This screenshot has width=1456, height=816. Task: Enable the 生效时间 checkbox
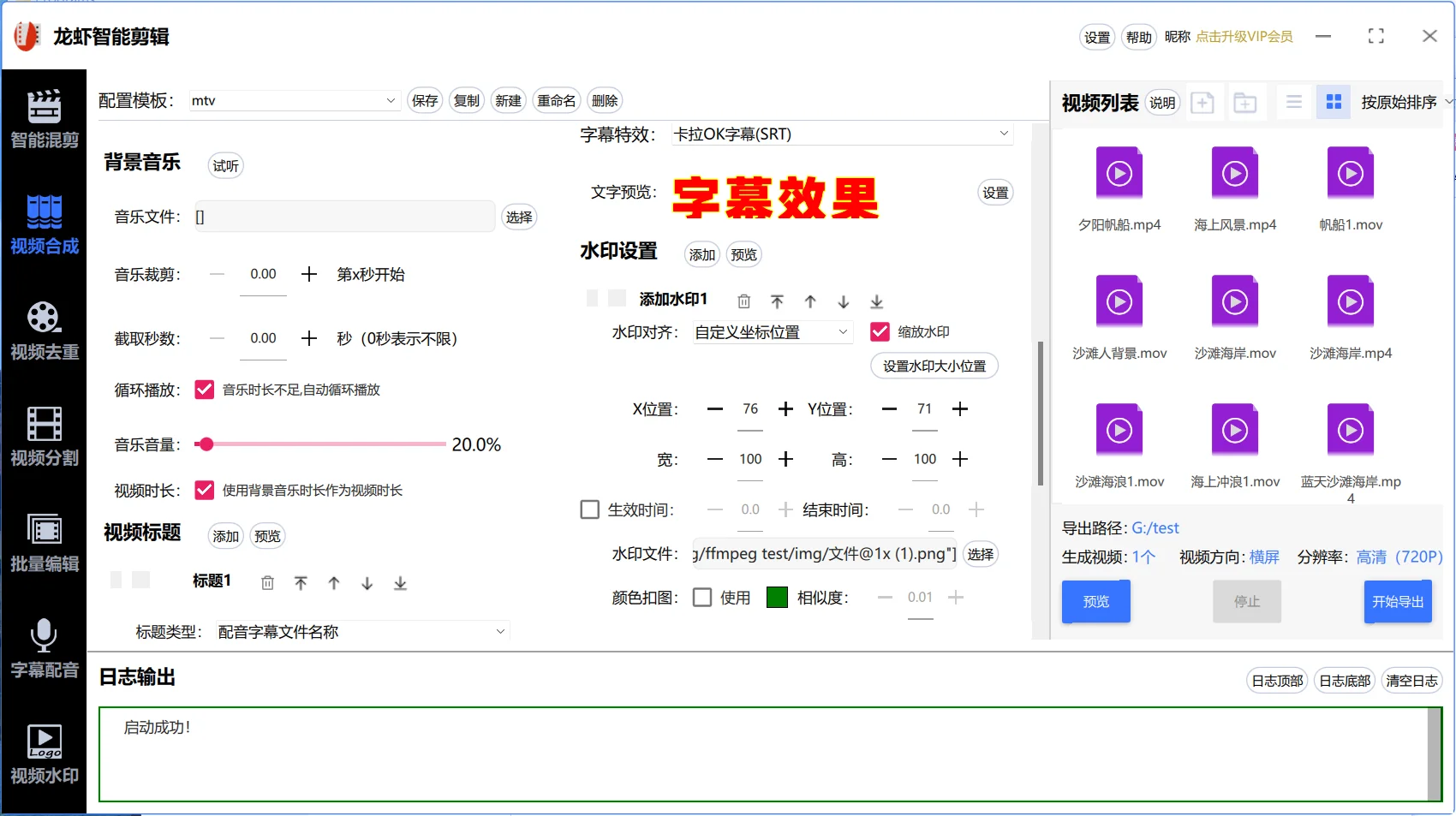coord(589,509)
